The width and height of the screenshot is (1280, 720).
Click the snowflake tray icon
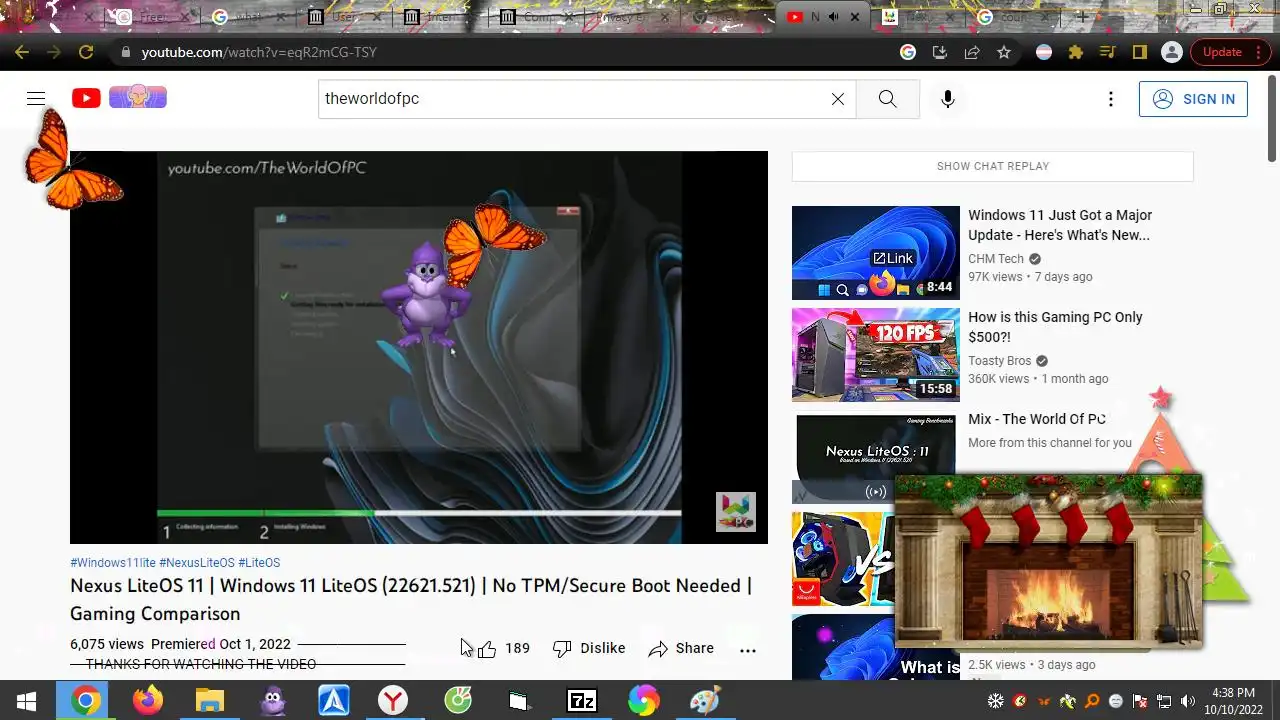point(996,701)
